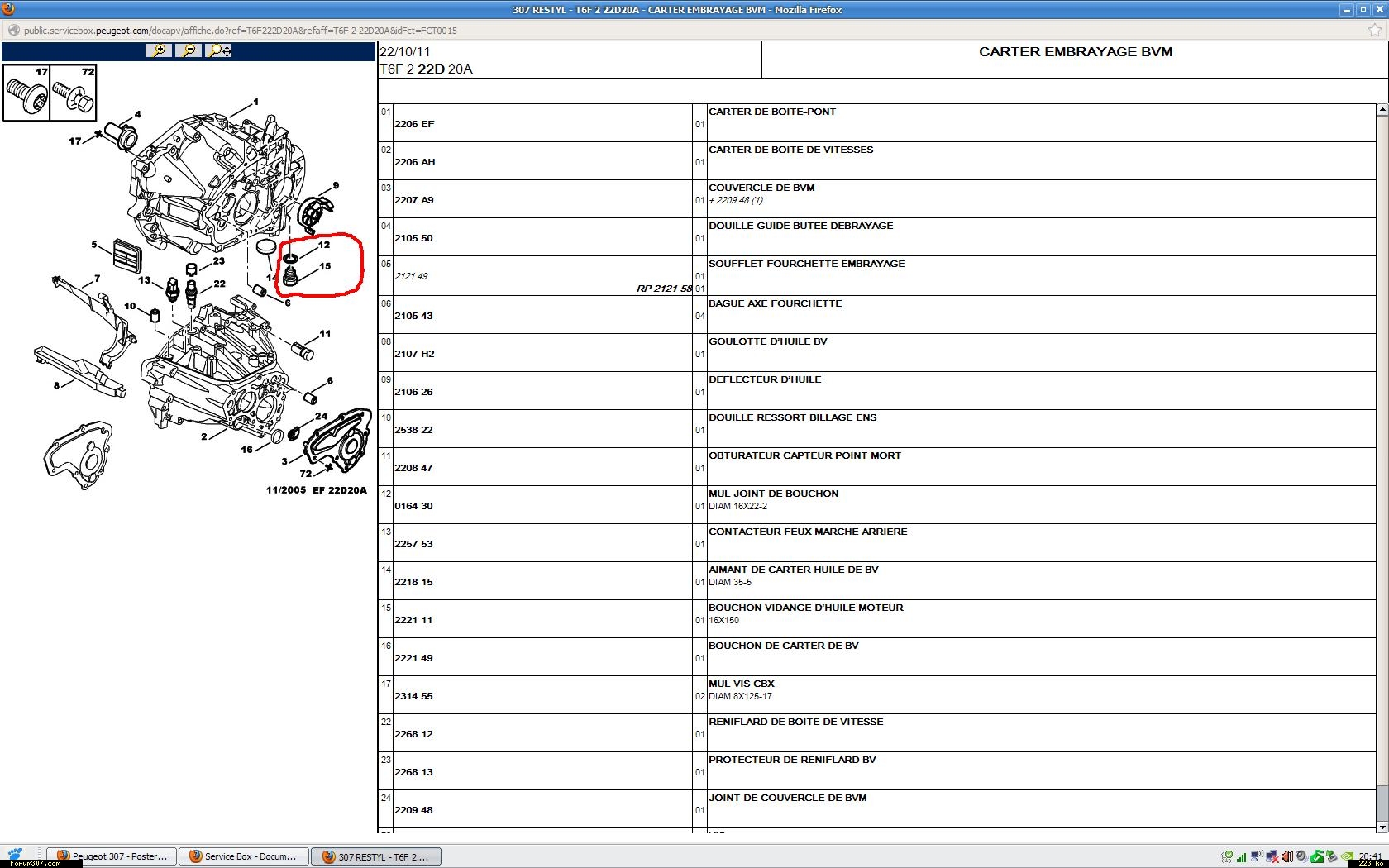The image size is (1389, 868).
Task: Click BAGUE AXE FOURCHETTE description
Action: [x=775, y=303]
